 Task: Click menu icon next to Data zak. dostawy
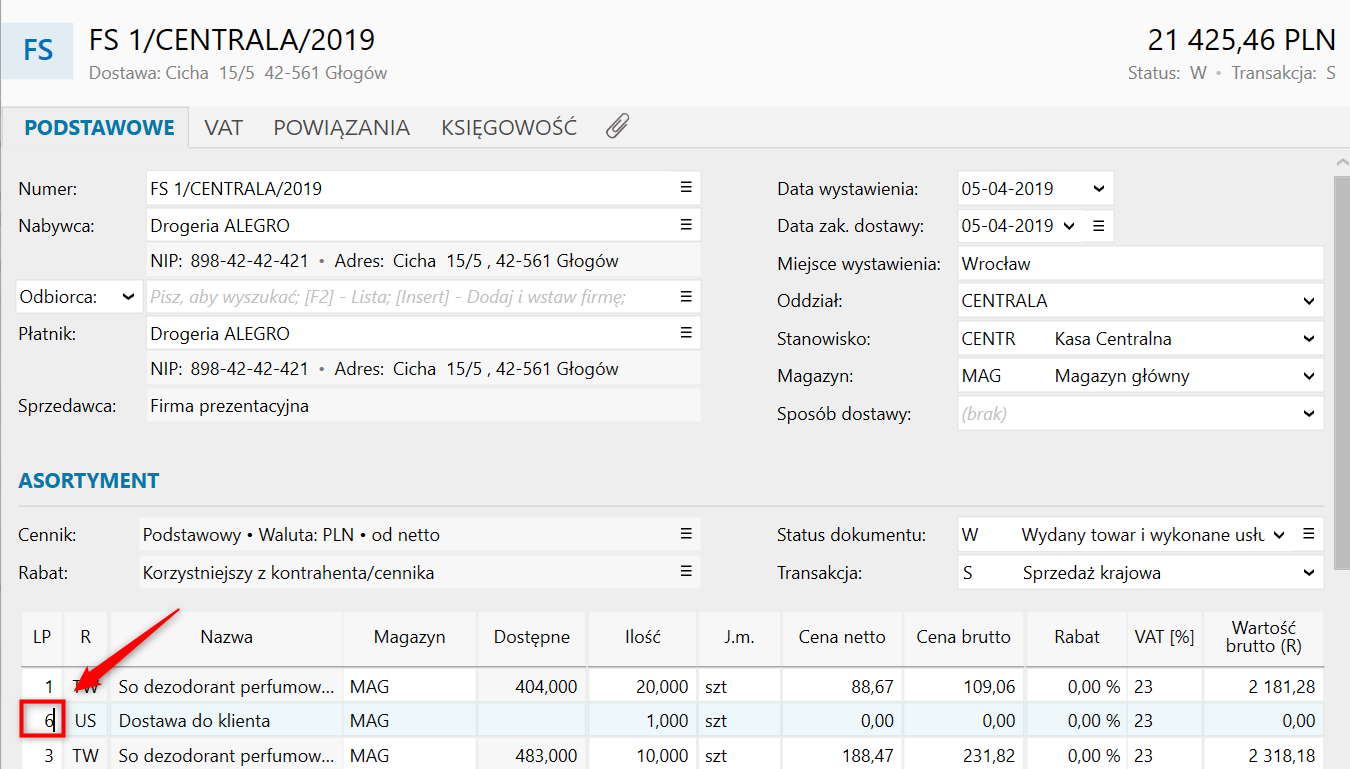click(1098, 226)
